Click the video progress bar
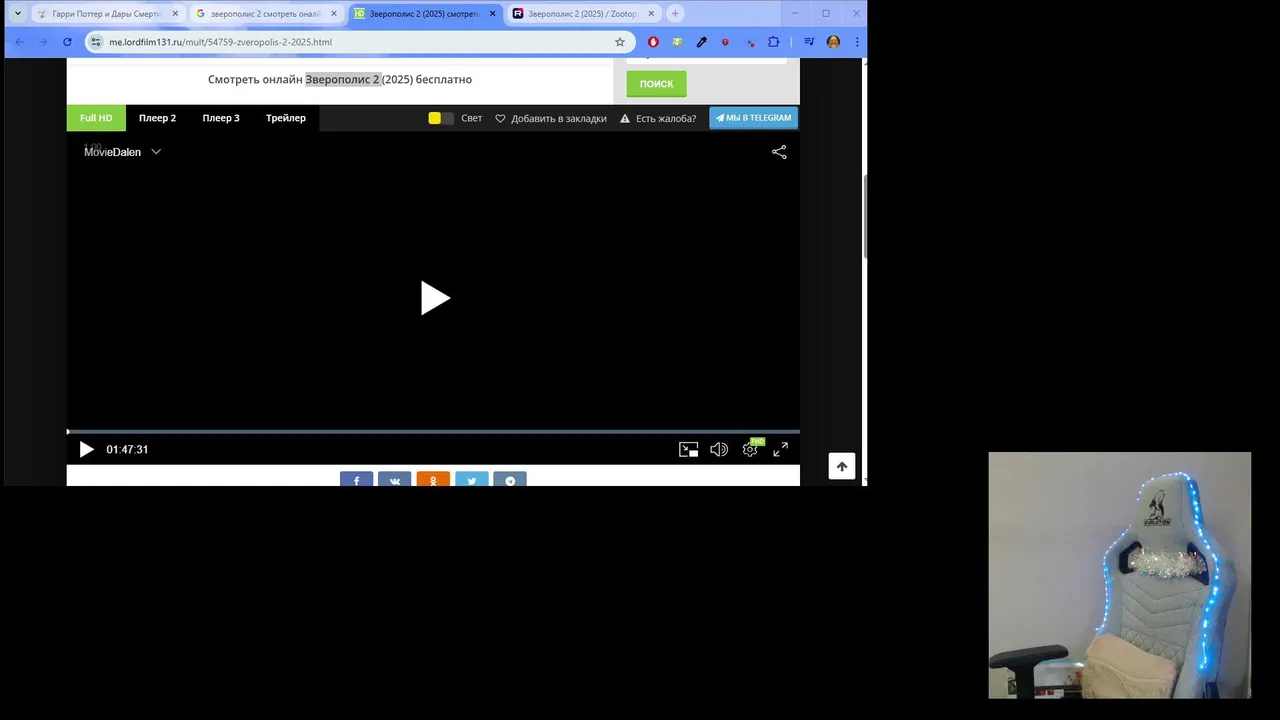Viewport: 1280px width, 720px height. coord(433,432)
